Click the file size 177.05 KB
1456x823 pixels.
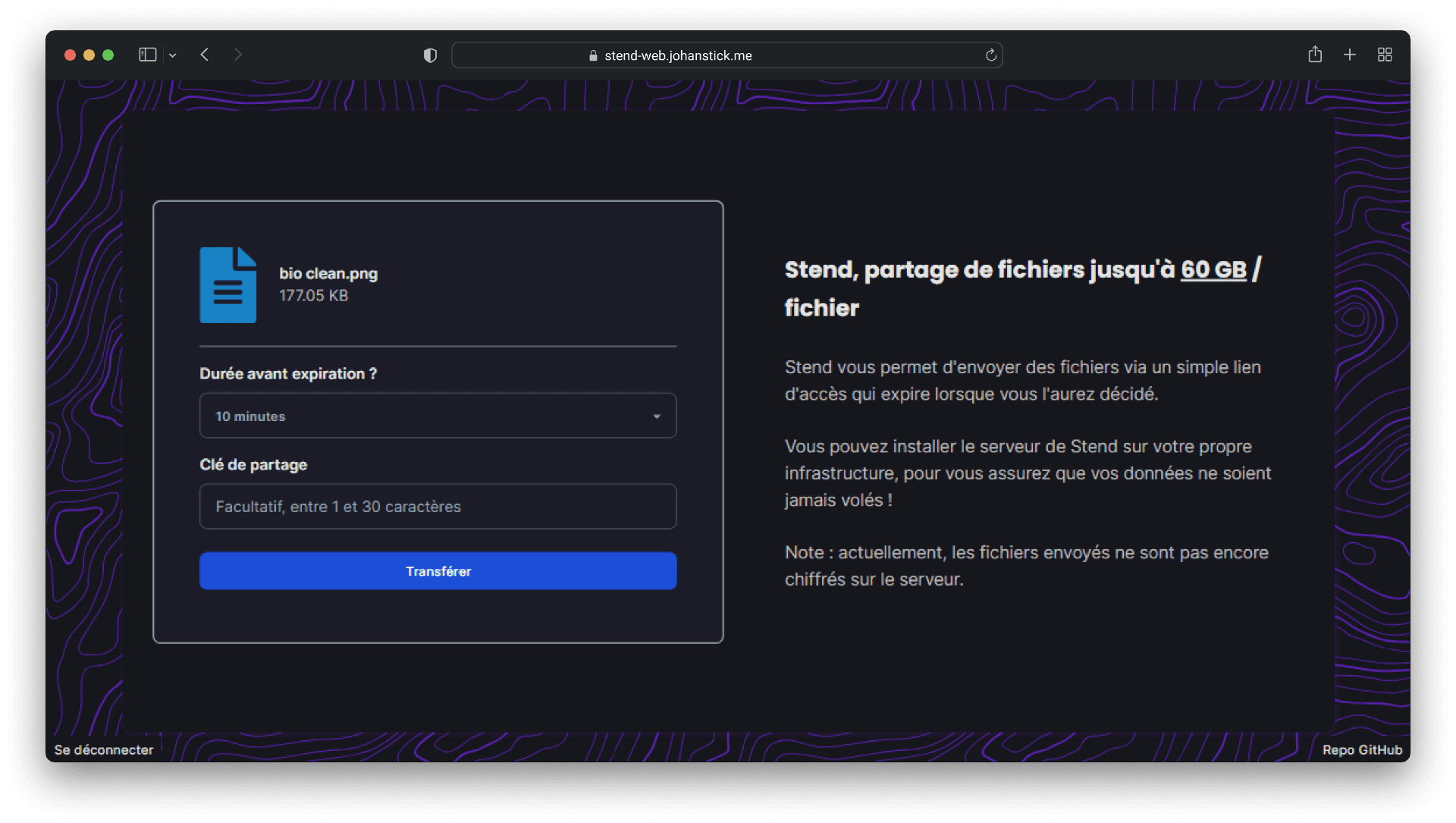click(313, 296)
